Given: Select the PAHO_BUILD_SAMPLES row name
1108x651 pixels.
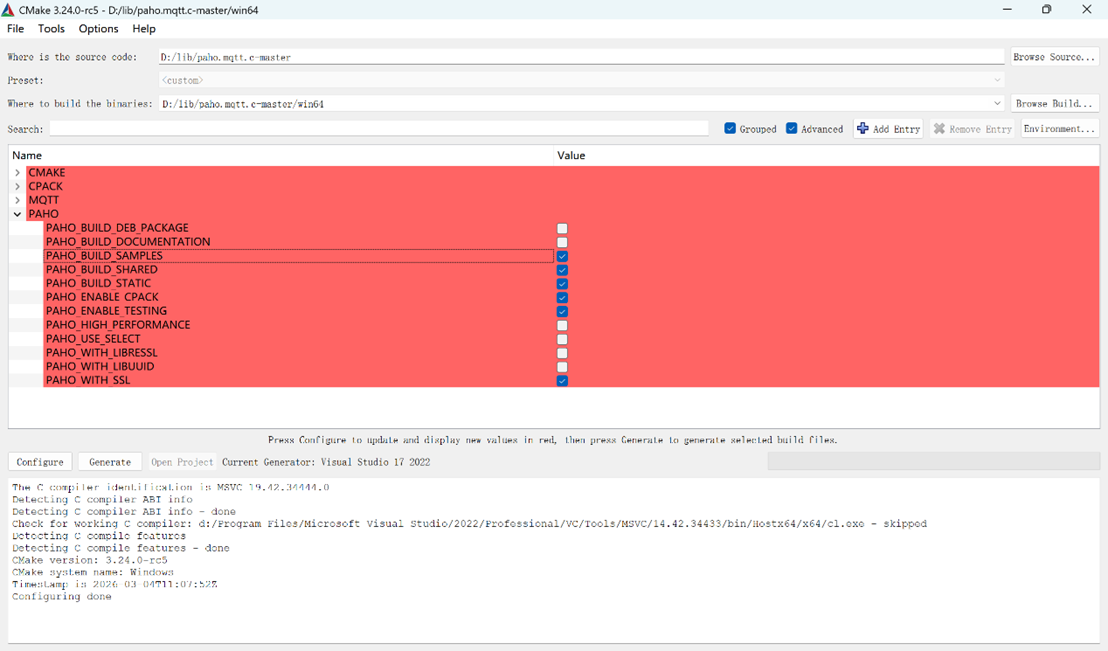Looking at the screenshot, I should (x=104, y=256).
